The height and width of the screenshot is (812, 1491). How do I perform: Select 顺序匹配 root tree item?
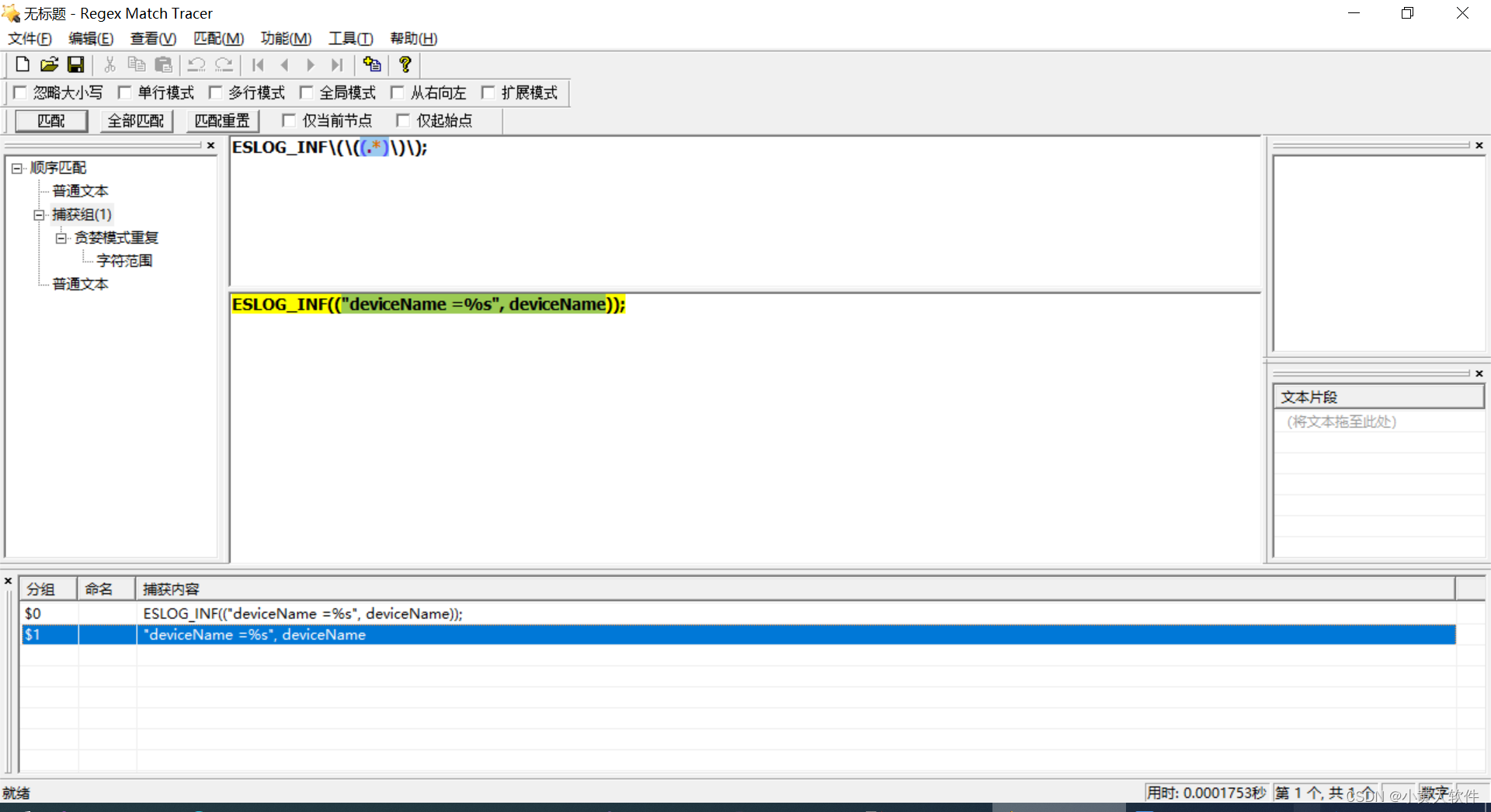(58, 168)
